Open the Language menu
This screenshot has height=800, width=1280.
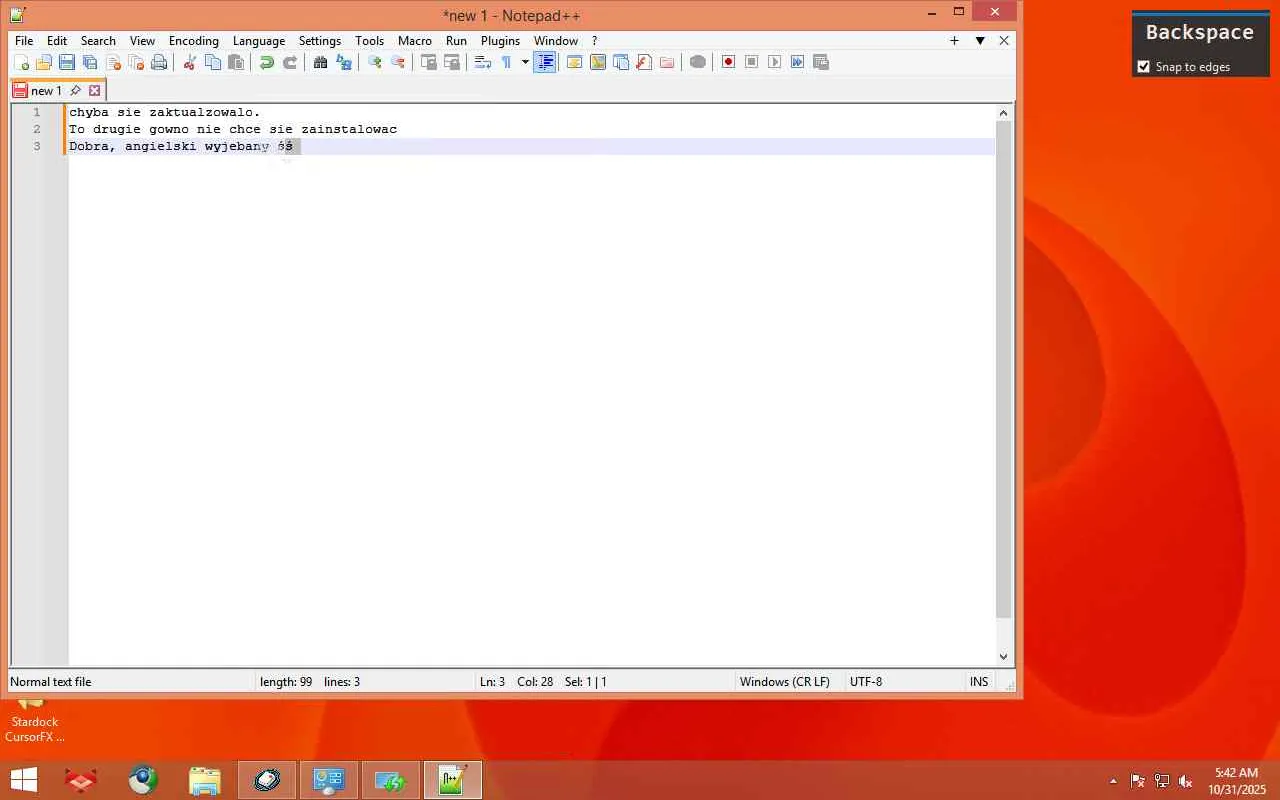point(259,41)
